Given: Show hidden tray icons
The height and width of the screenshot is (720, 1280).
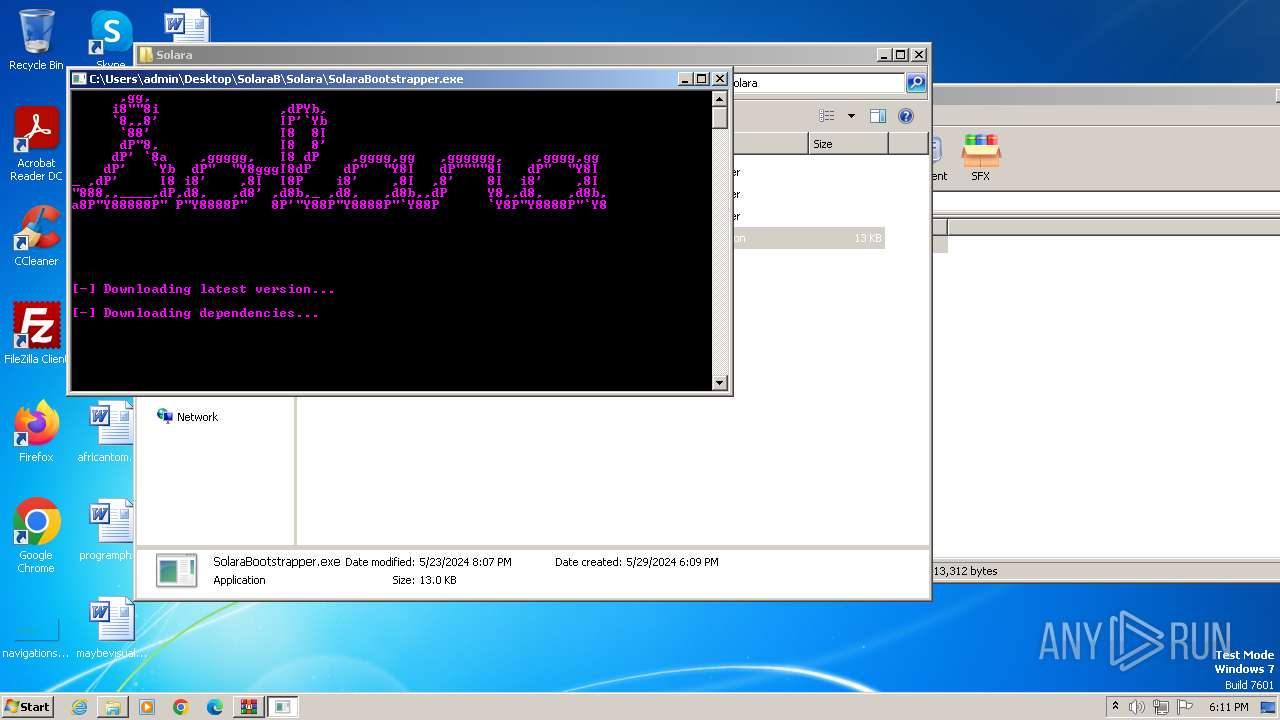Looking at the screenshot, I should [1115, 707].
